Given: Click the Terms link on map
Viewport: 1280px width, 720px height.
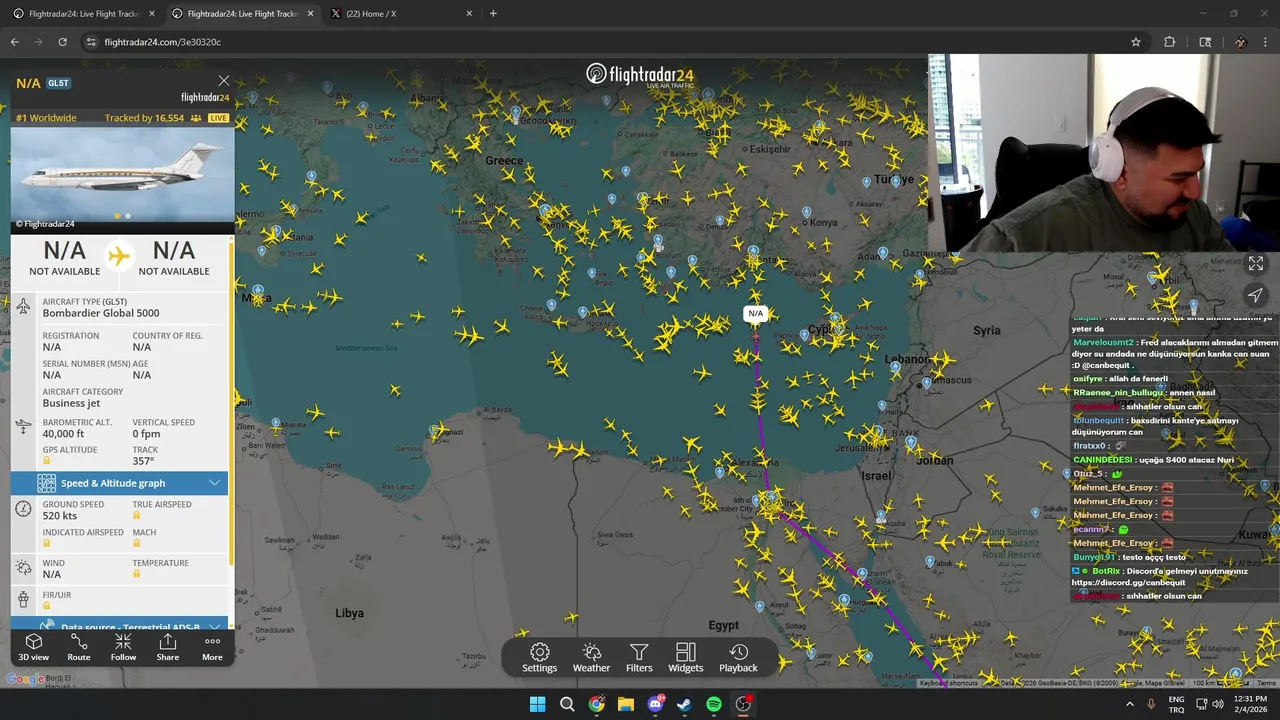Looking at the screenshot, I should 1267,683.
